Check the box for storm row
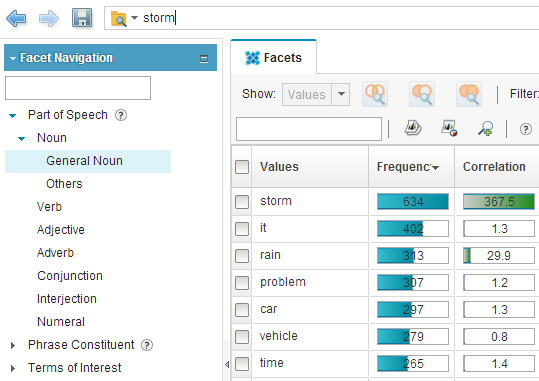The height and width of the screenshot is (381, 539). tap(242, 202)
